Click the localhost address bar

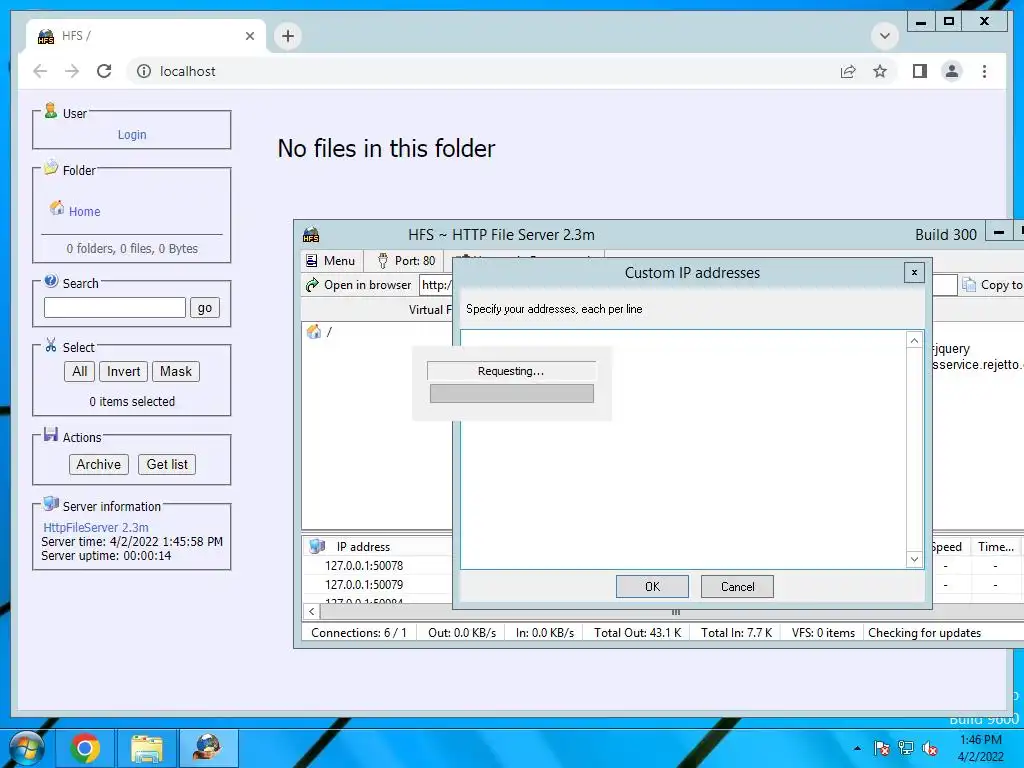483,71
